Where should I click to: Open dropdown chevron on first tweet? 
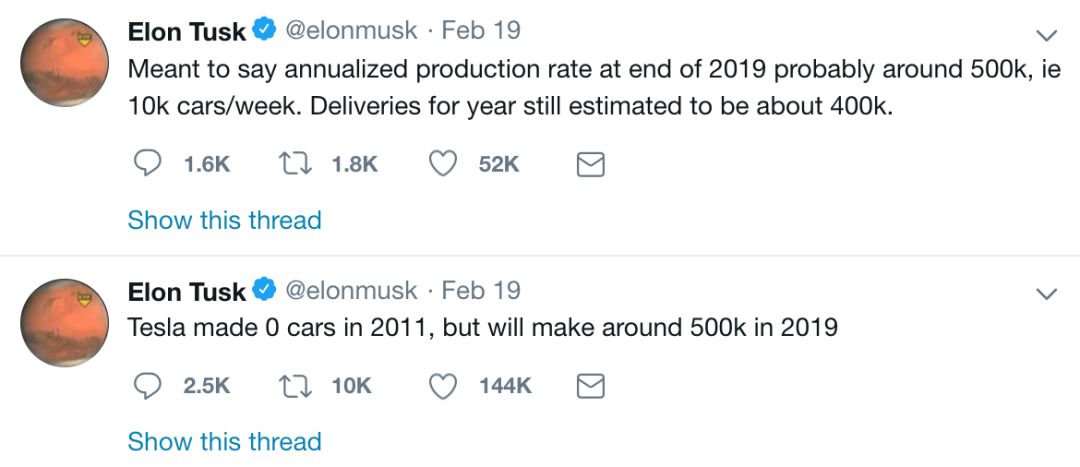pyautogui.click(x=1046, y=36)
